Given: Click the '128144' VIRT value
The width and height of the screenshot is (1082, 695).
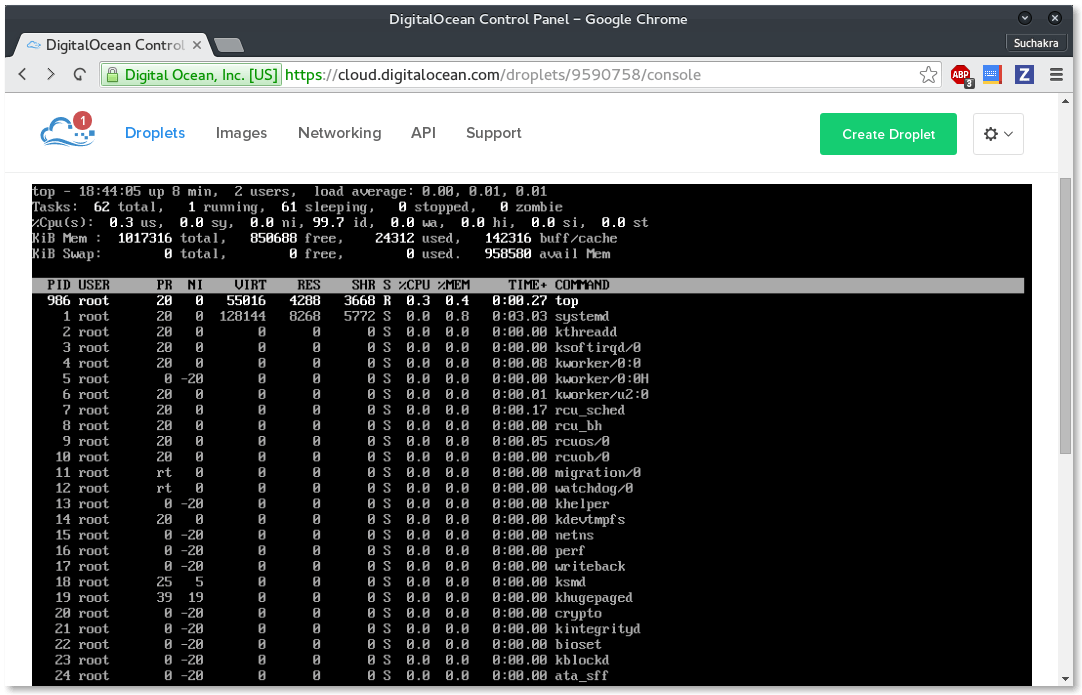Looking at the screenshot, I should click(x=242, y=316).
